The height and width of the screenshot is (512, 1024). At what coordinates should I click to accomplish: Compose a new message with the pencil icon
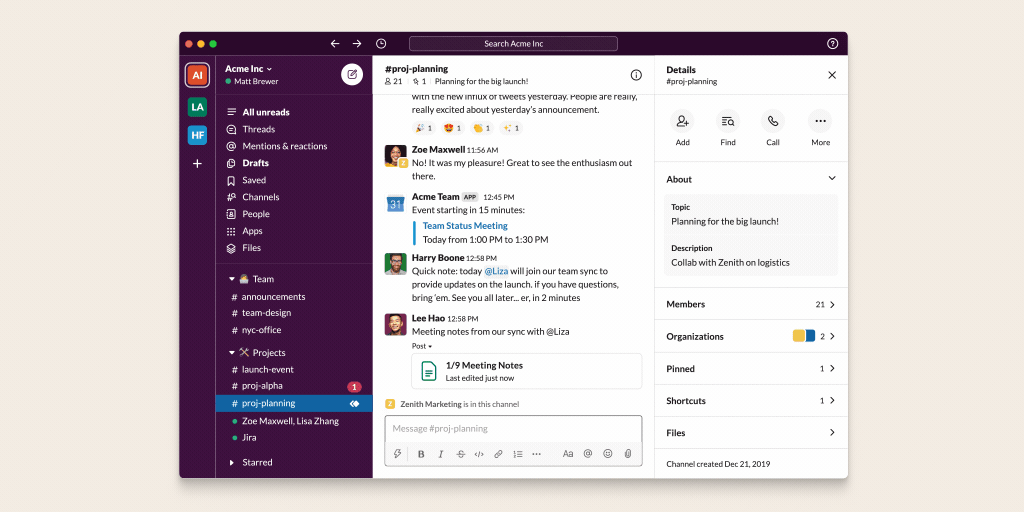tap(352, 74)
